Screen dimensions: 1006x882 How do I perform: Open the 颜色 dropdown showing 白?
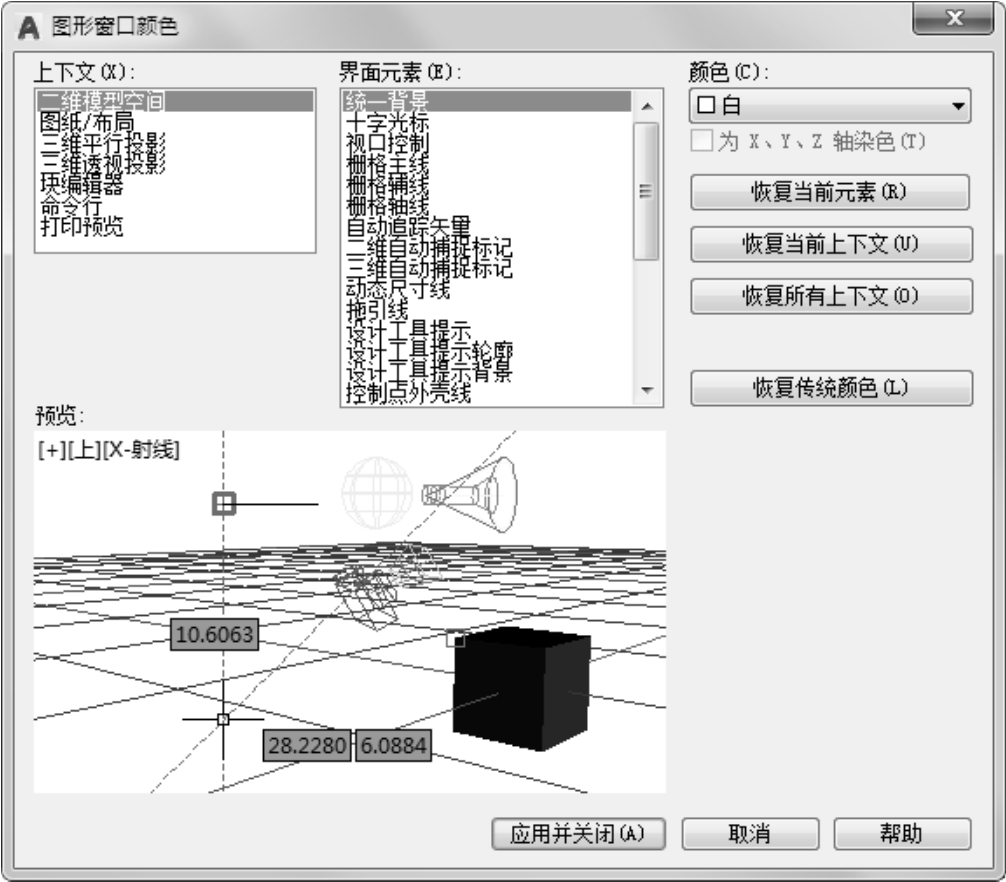click(956, 105)
